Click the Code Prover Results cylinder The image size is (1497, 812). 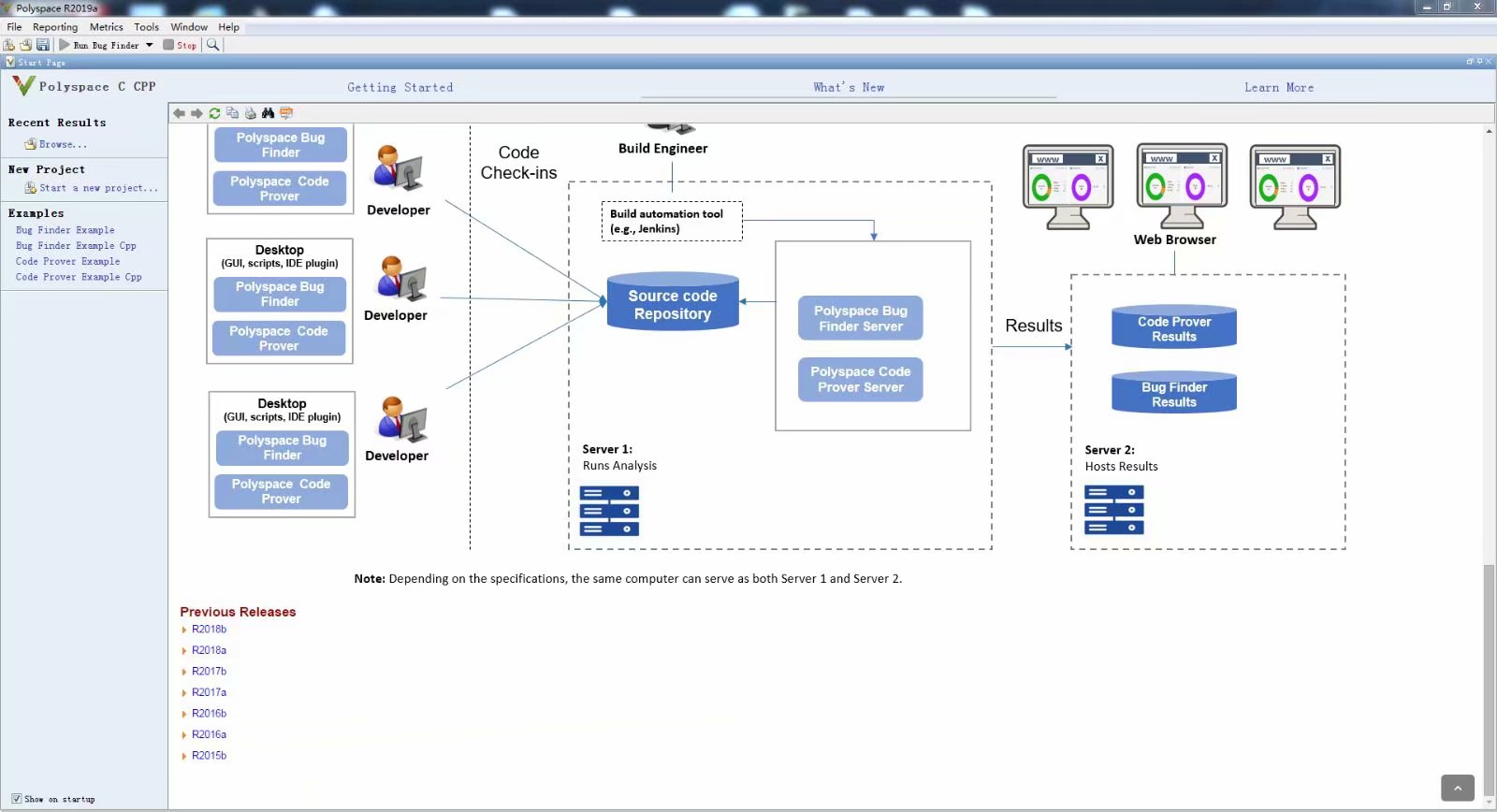tap(1174, 326)
